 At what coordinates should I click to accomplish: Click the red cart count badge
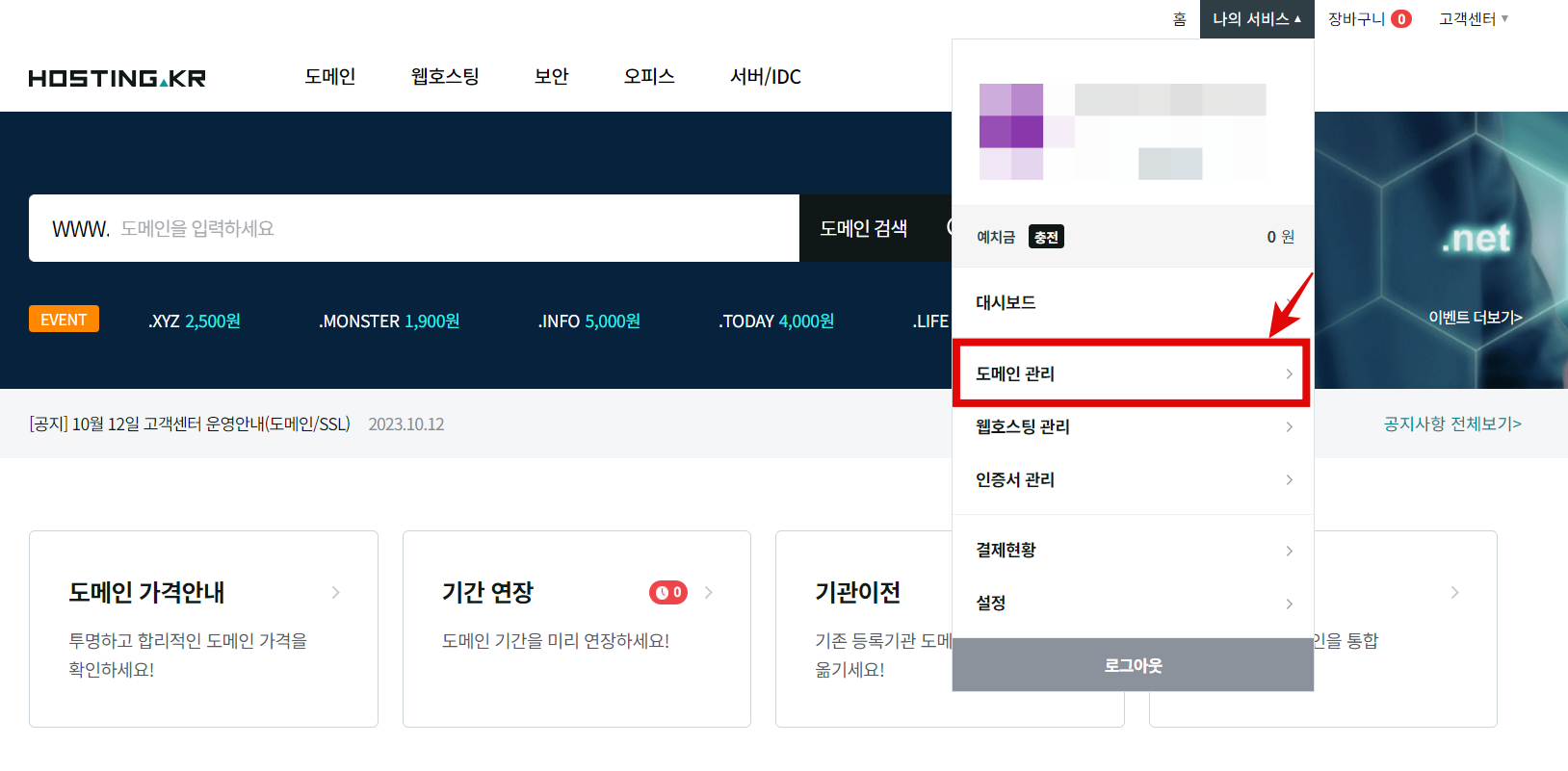(x=1401, y=19)
